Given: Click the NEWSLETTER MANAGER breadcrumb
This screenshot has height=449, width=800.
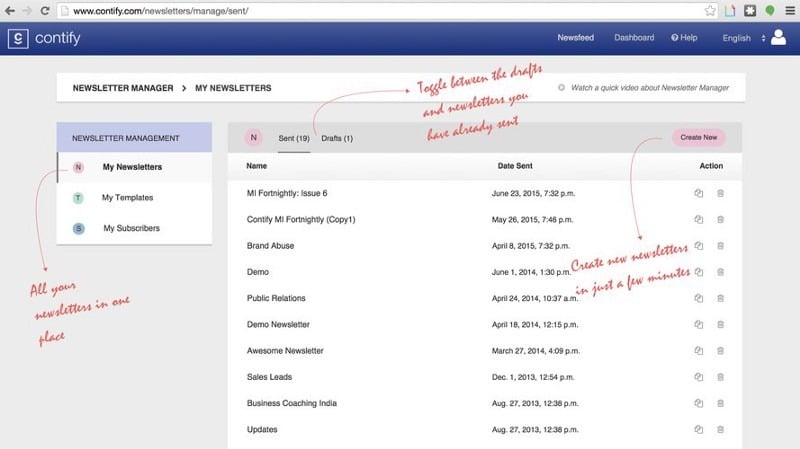Looking at the screenshot, I should click(x=123, y=88).
